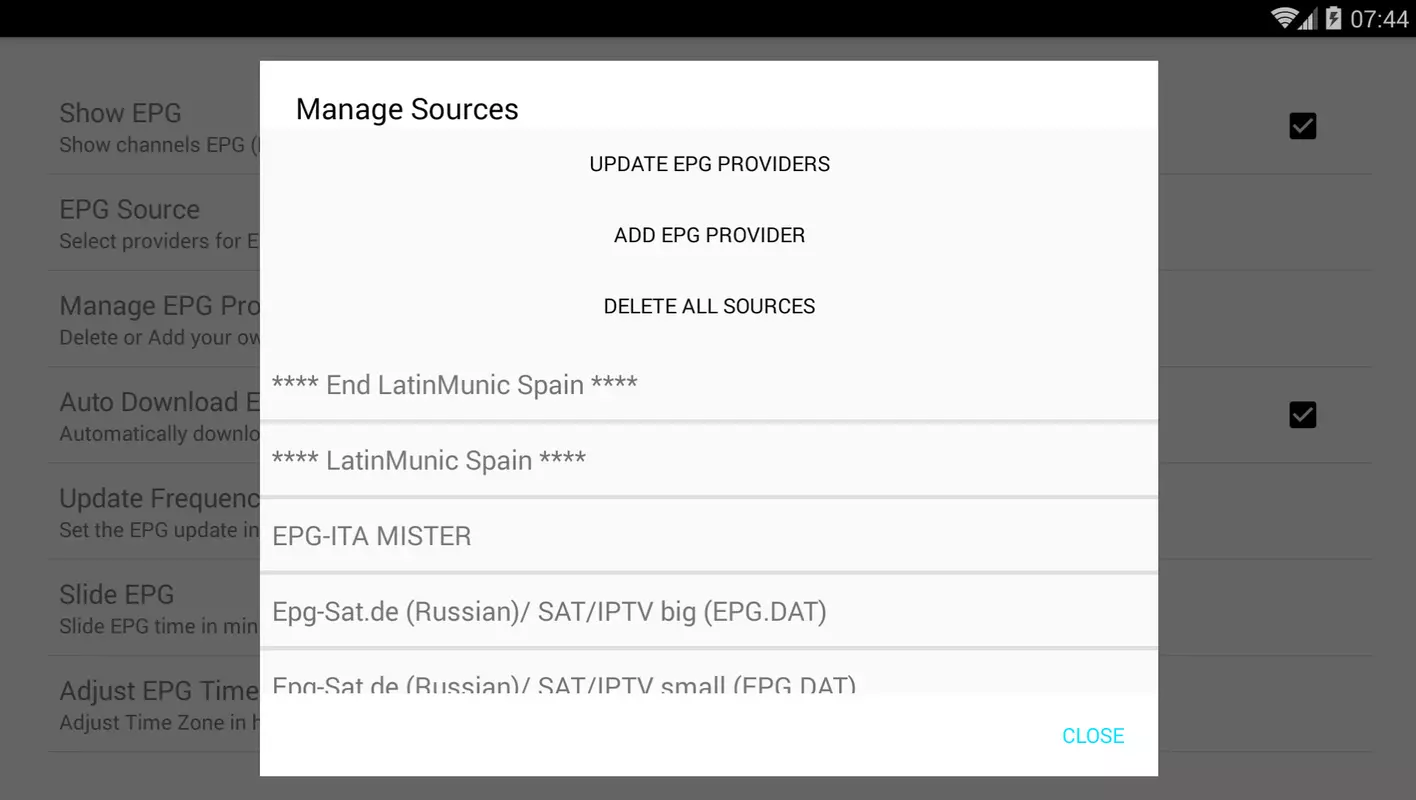
Task: Select End LatinMunic Spain source entry
Action: click(709, 385)
